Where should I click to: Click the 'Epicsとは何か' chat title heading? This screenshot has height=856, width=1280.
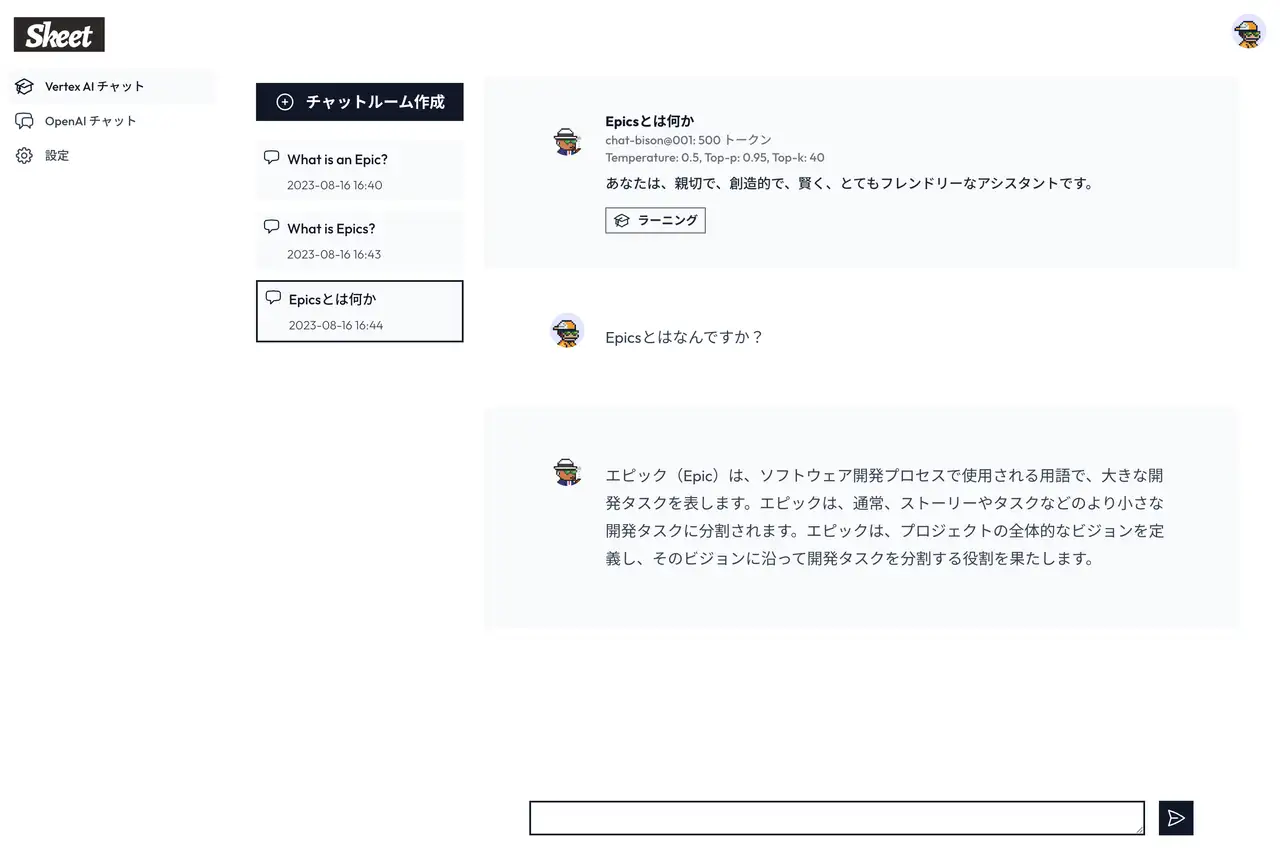pos(650,120)
